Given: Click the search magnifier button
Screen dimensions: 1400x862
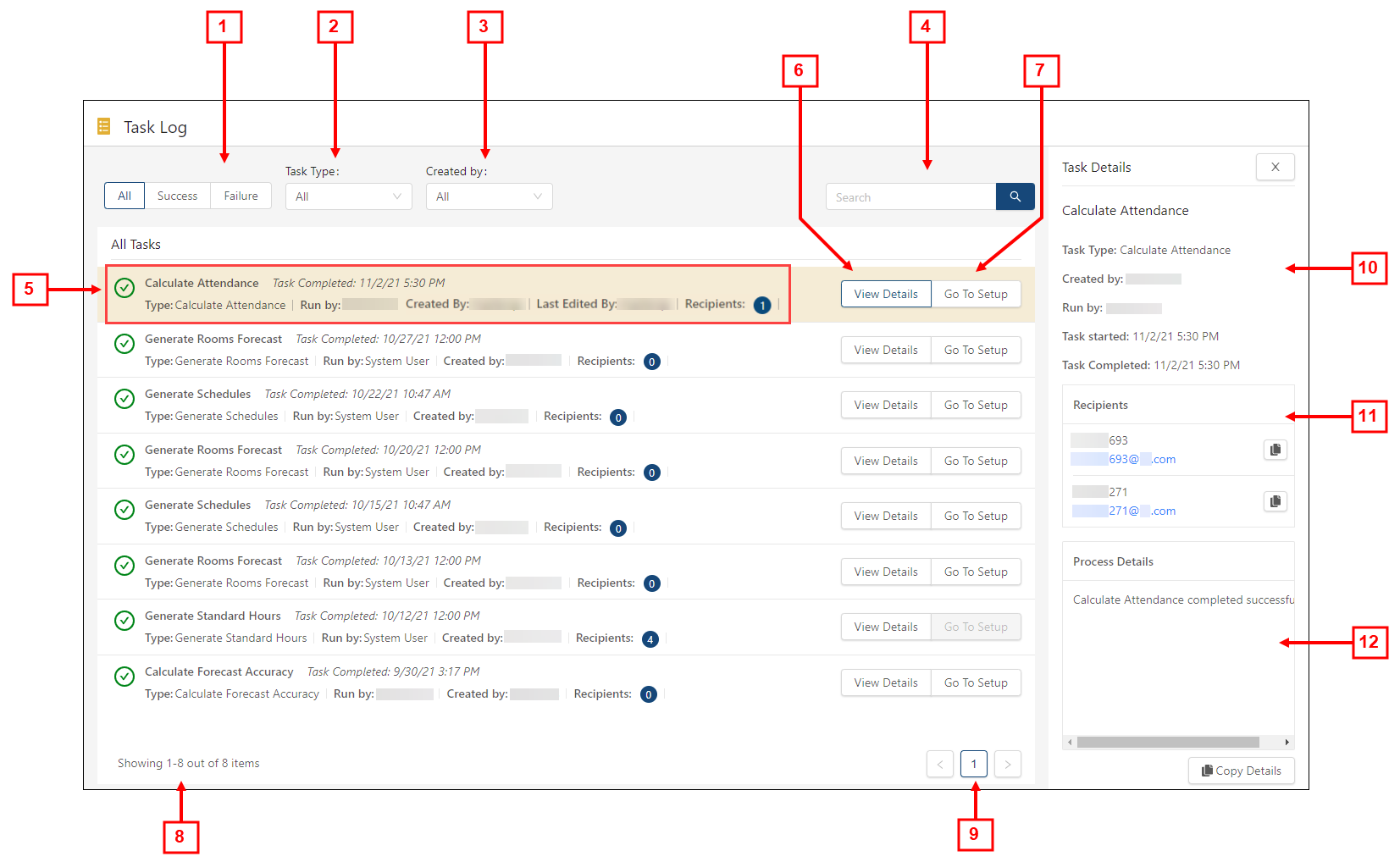Looking at the screenshot, I should [1015, 196].
